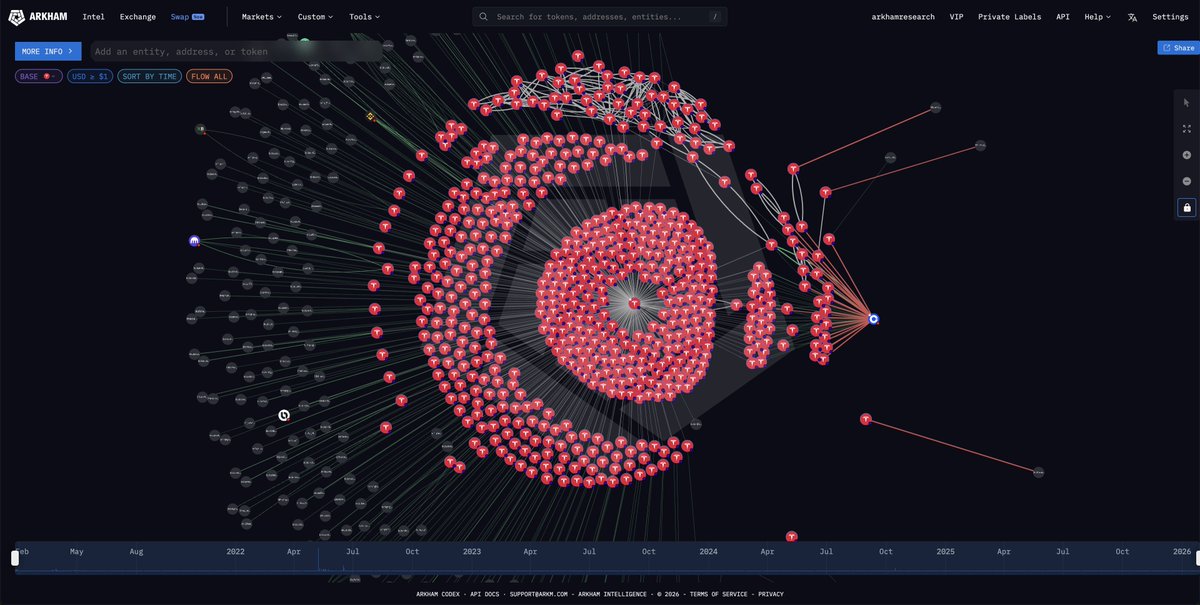This screenshot has height=605, width=1200.
Task: Toggle the SORT BY TIME filter
Action: pyautogui.click(x=149, y=76)
